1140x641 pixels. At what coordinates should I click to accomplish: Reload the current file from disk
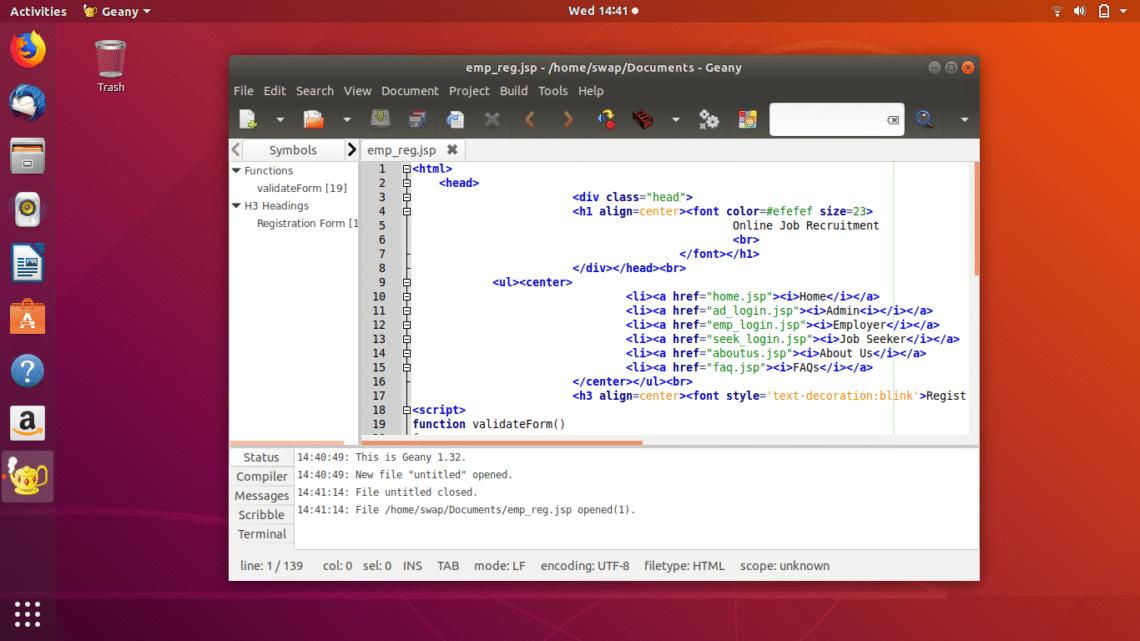(x=453, y=119)
